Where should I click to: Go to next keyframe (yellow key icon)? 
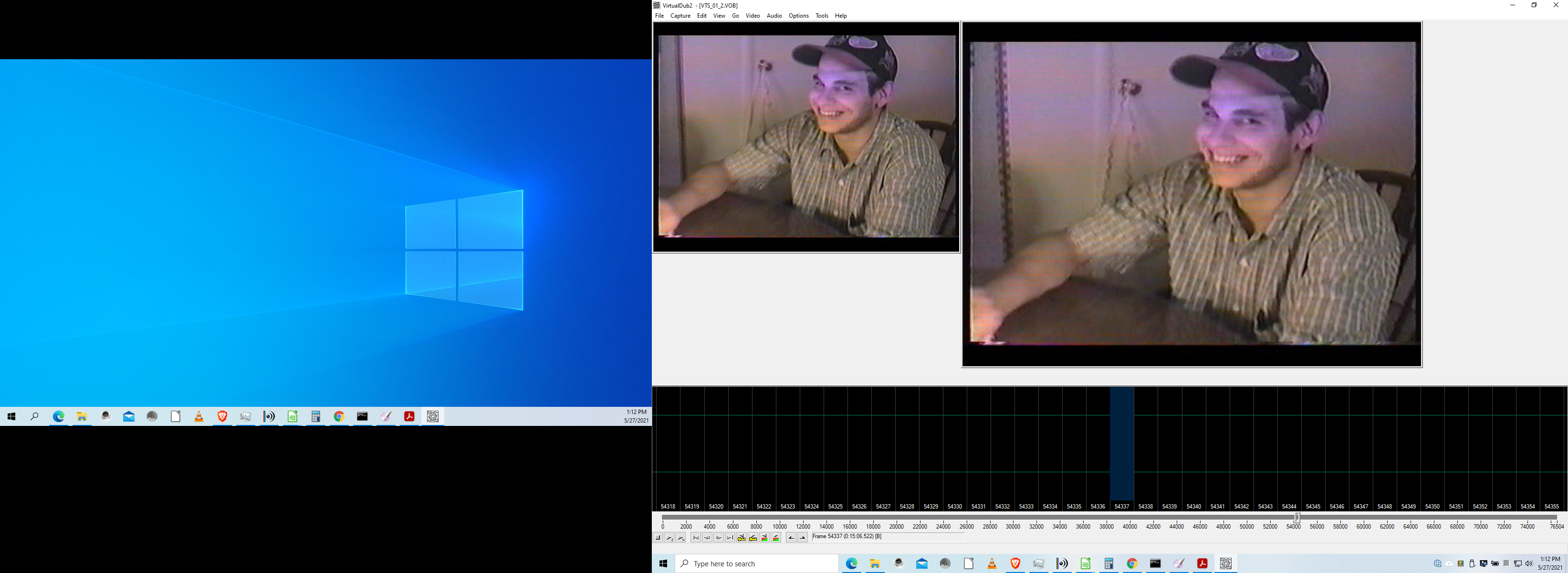pyautogui.click(x=753, y=538)
